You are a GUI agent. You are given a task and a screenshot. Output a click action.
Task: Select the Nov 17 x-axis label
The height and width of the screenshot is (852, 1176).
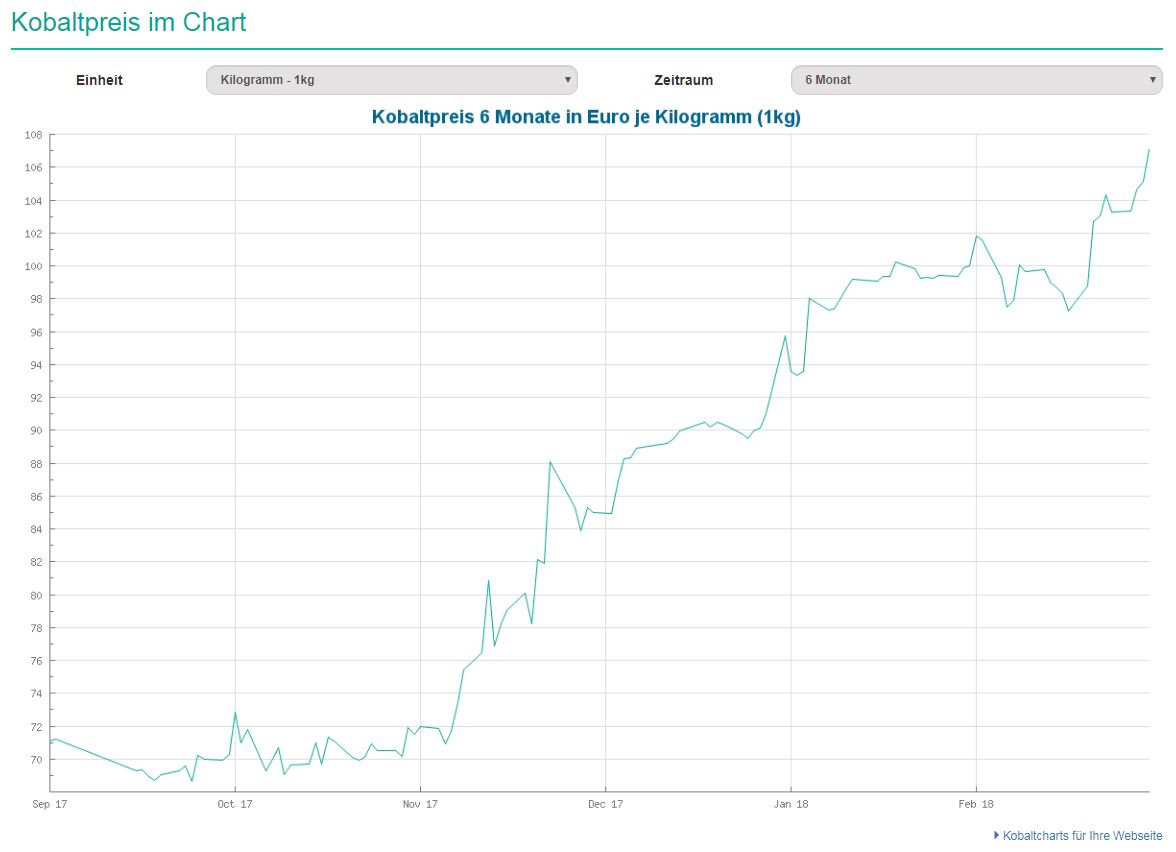(x=420, y=803)
